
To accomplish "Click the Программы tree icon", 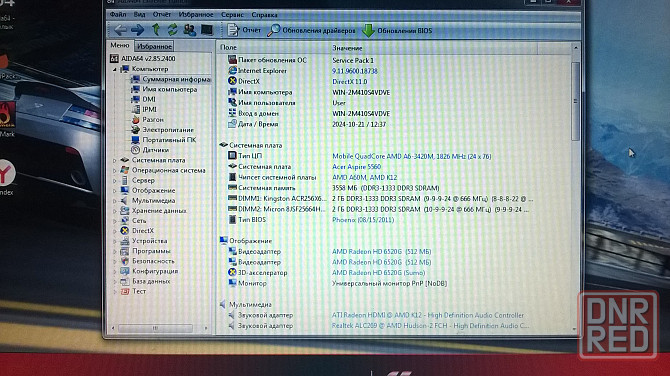I will pos(125,251).
